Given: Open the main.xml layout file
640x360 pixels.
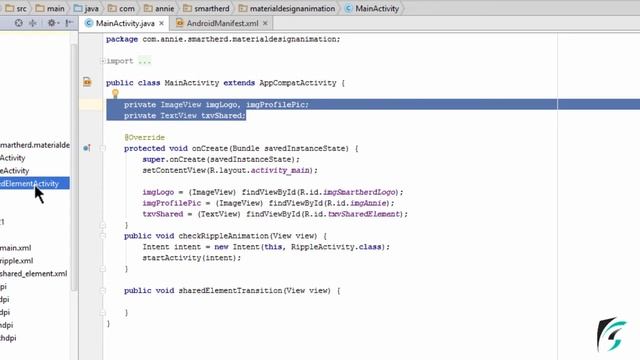Looking at the screenshot, I should click(16, 248).
